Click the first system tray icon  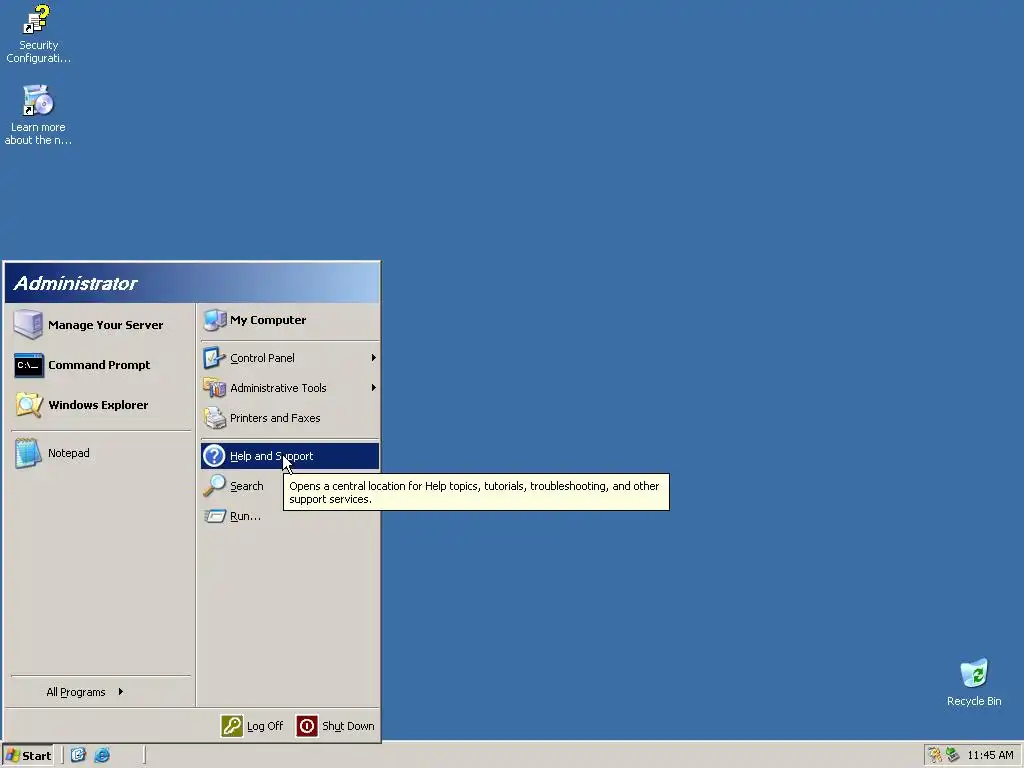(935, 756)
